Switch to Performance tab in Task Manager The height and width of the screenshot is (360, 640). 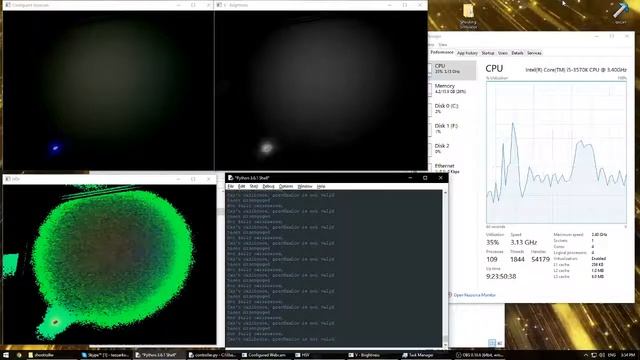pos(442,53)
